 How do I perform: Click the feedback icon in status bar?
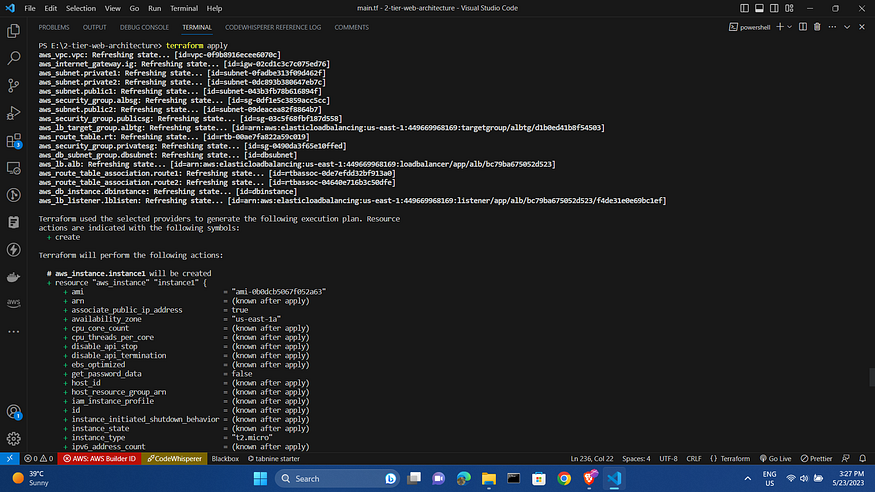click(x=845, y=459)
